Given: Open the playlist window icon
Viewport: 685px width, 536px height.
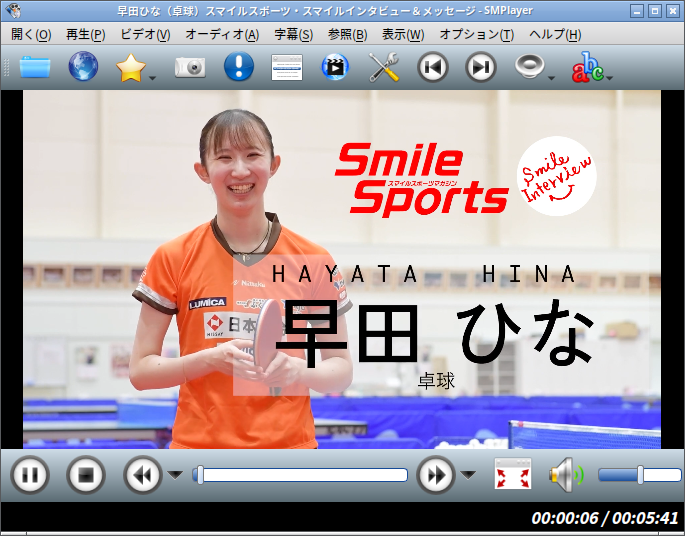Looking at the screenshot, I should (287, 67).
